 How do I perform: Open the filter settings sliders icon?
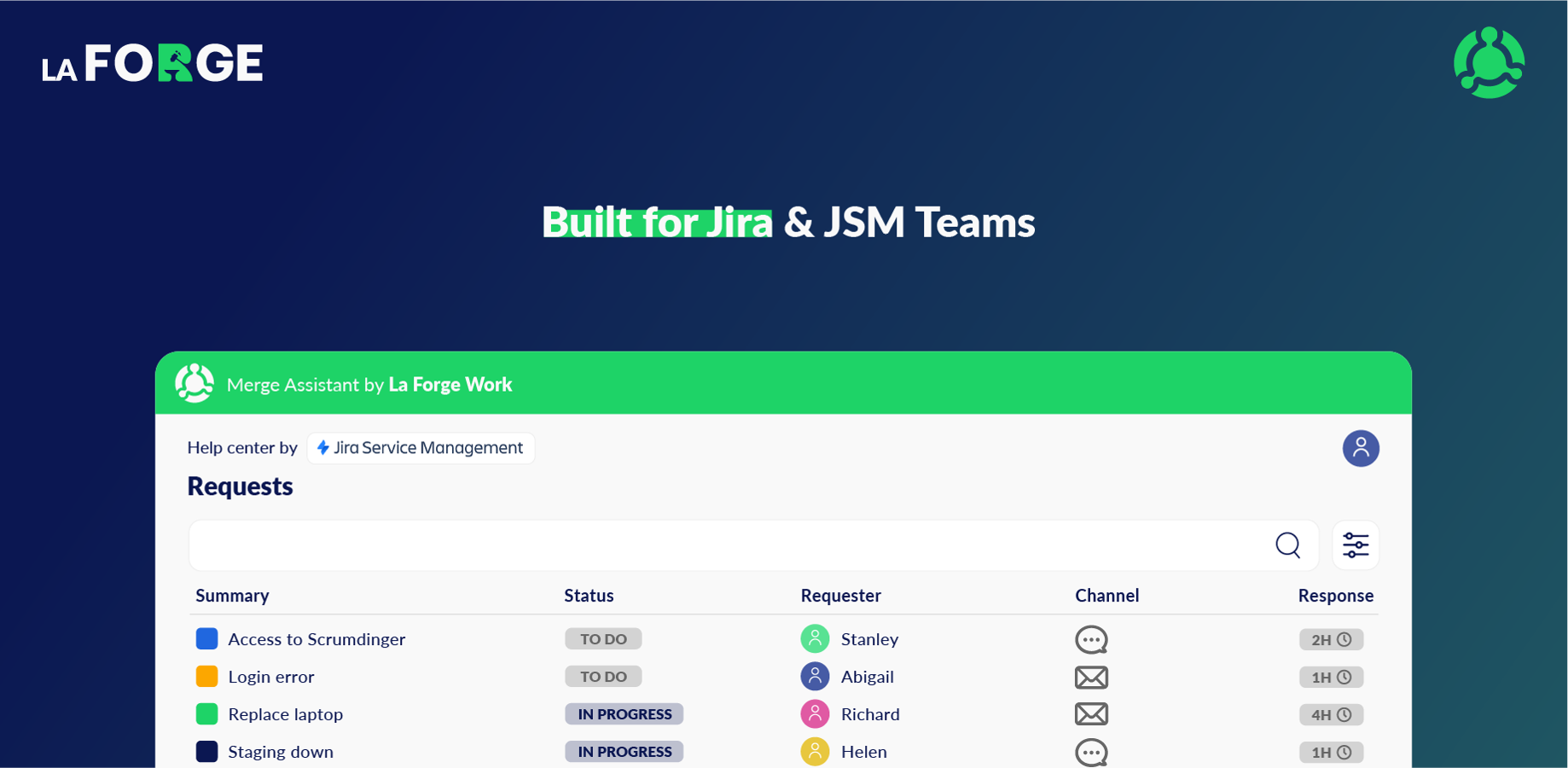click(1356, 544)
